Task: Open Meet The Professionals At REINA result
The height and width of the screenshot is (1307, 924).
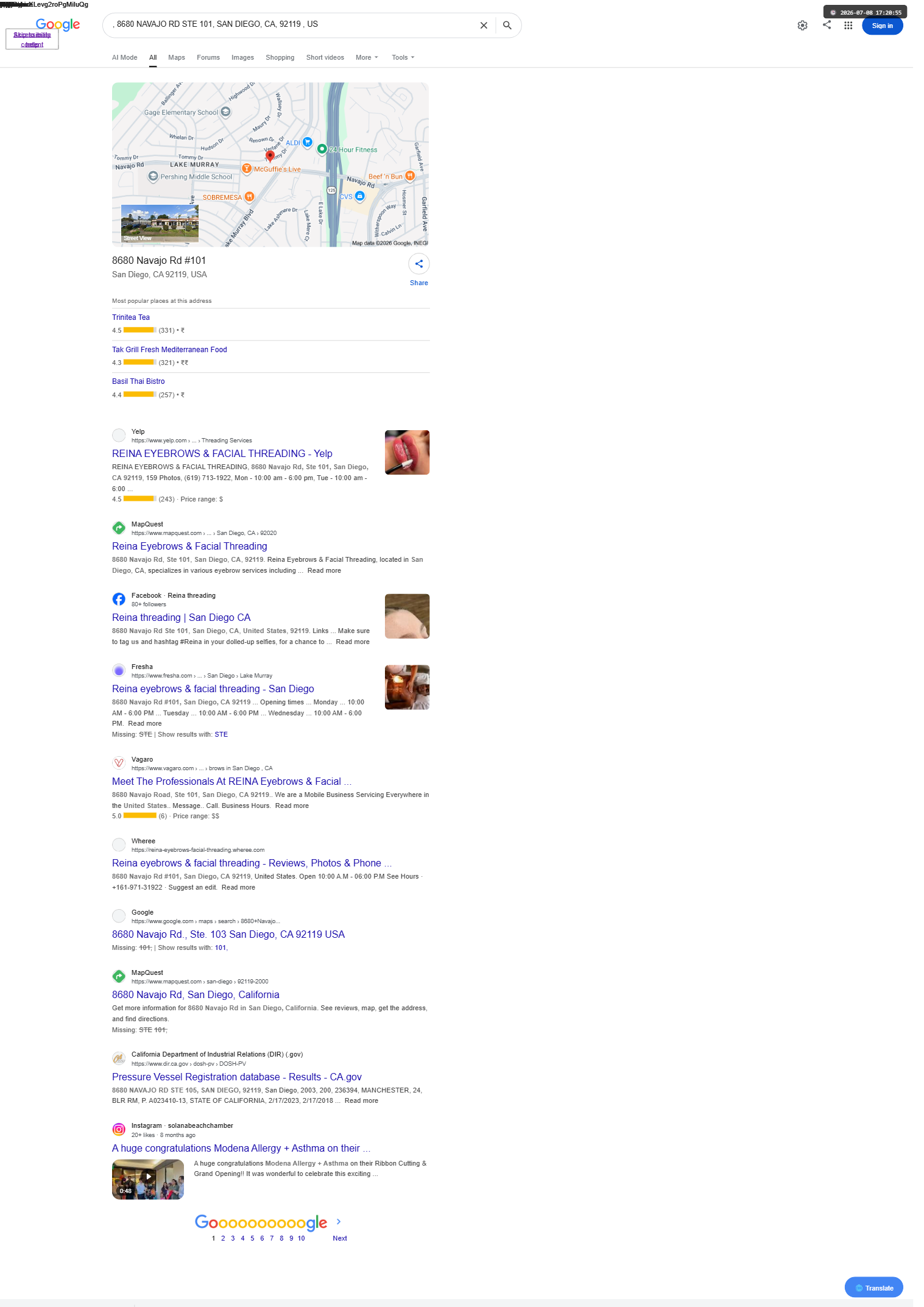Action: point(231,781)
